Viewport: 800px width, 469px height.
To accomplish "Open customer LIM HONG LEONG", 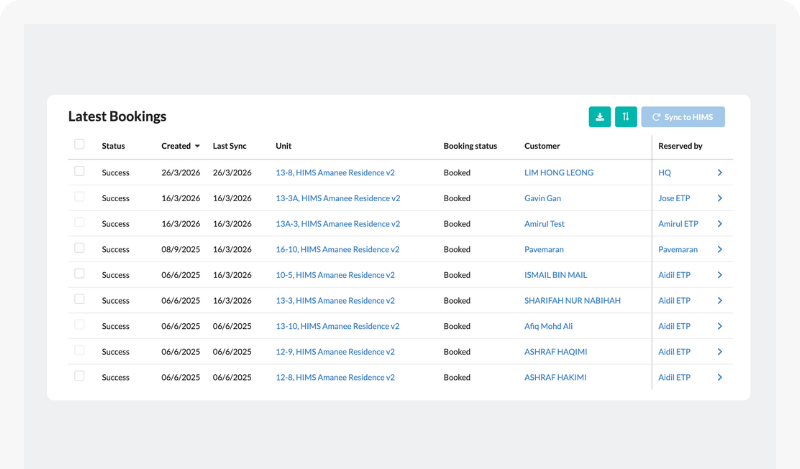I will click(559, 172).
